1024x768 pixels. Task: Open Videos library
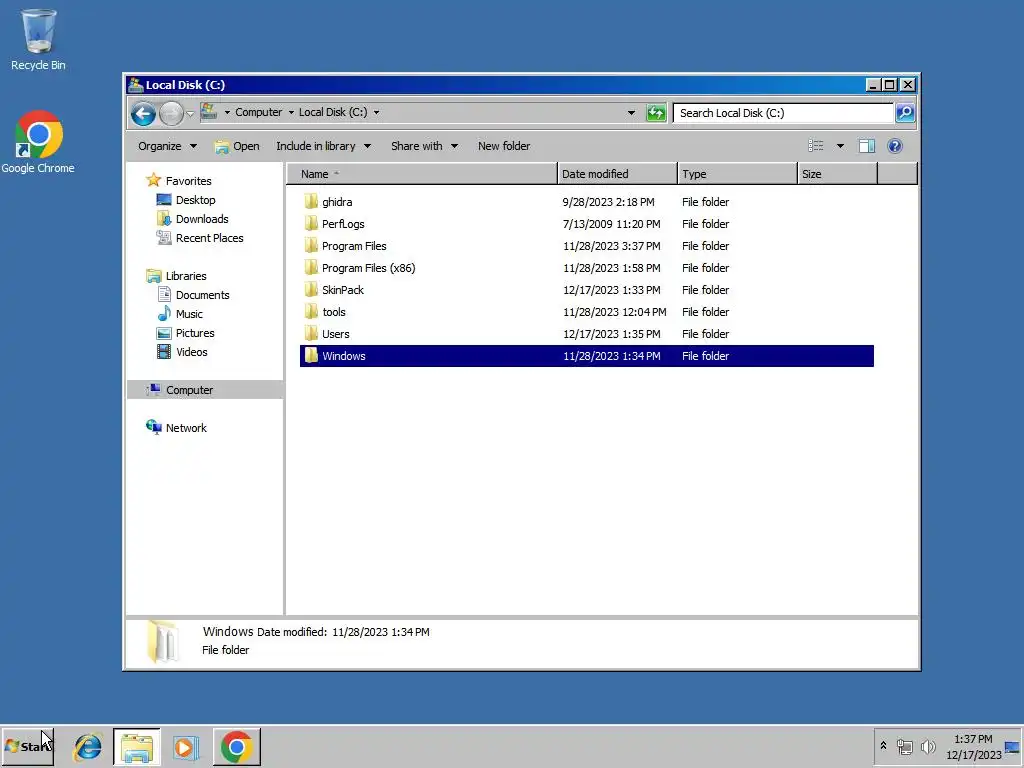191,351
